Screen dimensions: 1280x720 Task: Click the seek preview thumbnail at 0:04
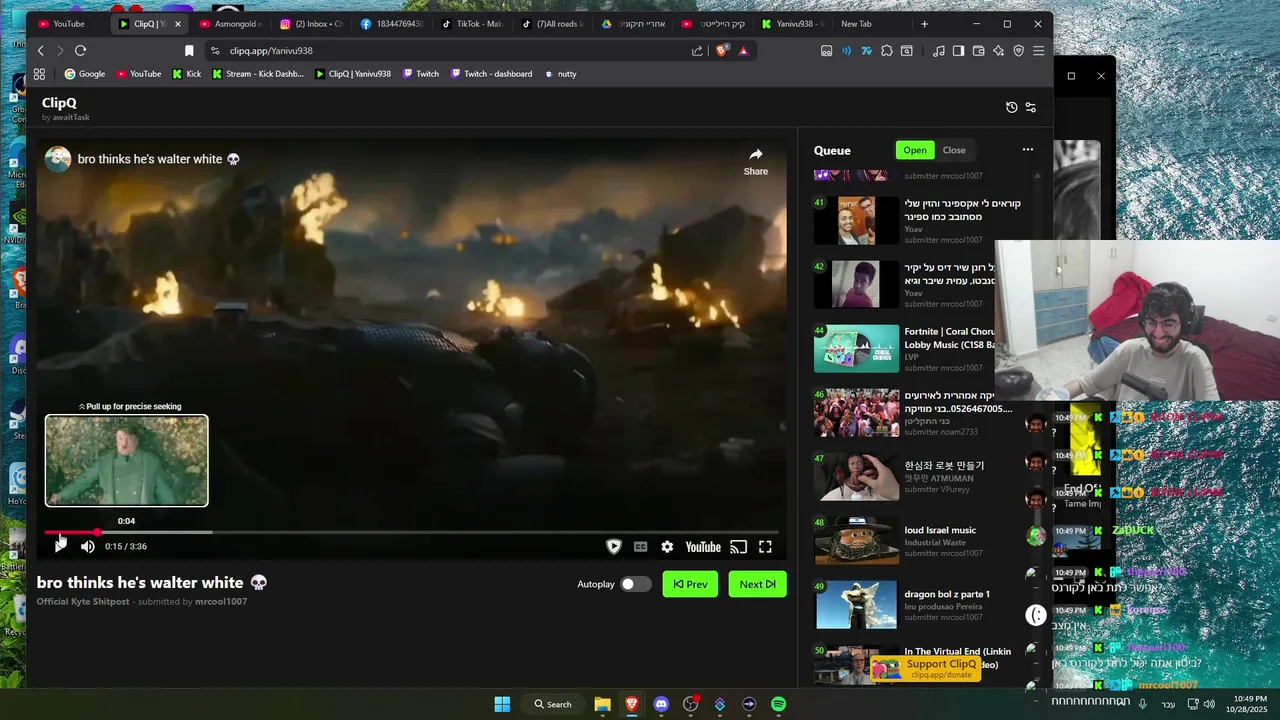coord(127,461)
